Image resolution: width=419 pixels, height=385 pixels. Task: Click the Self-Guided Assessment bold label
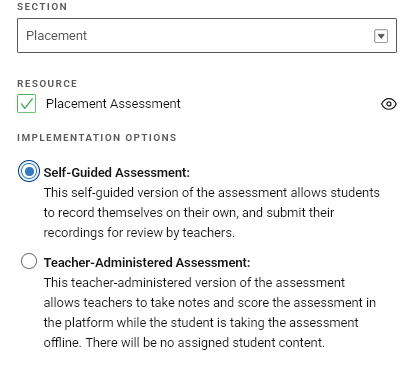[117, 173]
